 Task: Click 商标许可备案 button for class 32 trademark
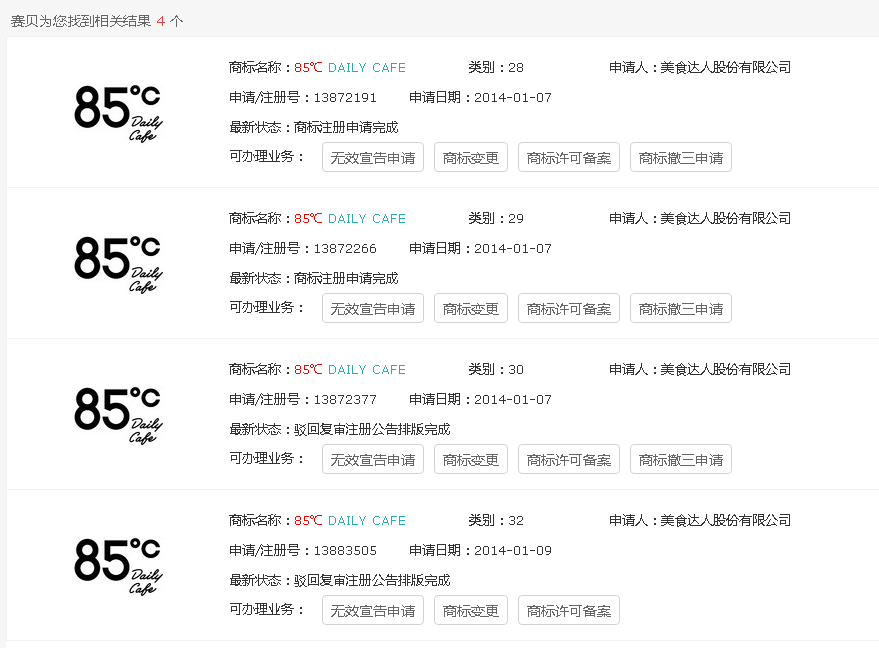569,610
